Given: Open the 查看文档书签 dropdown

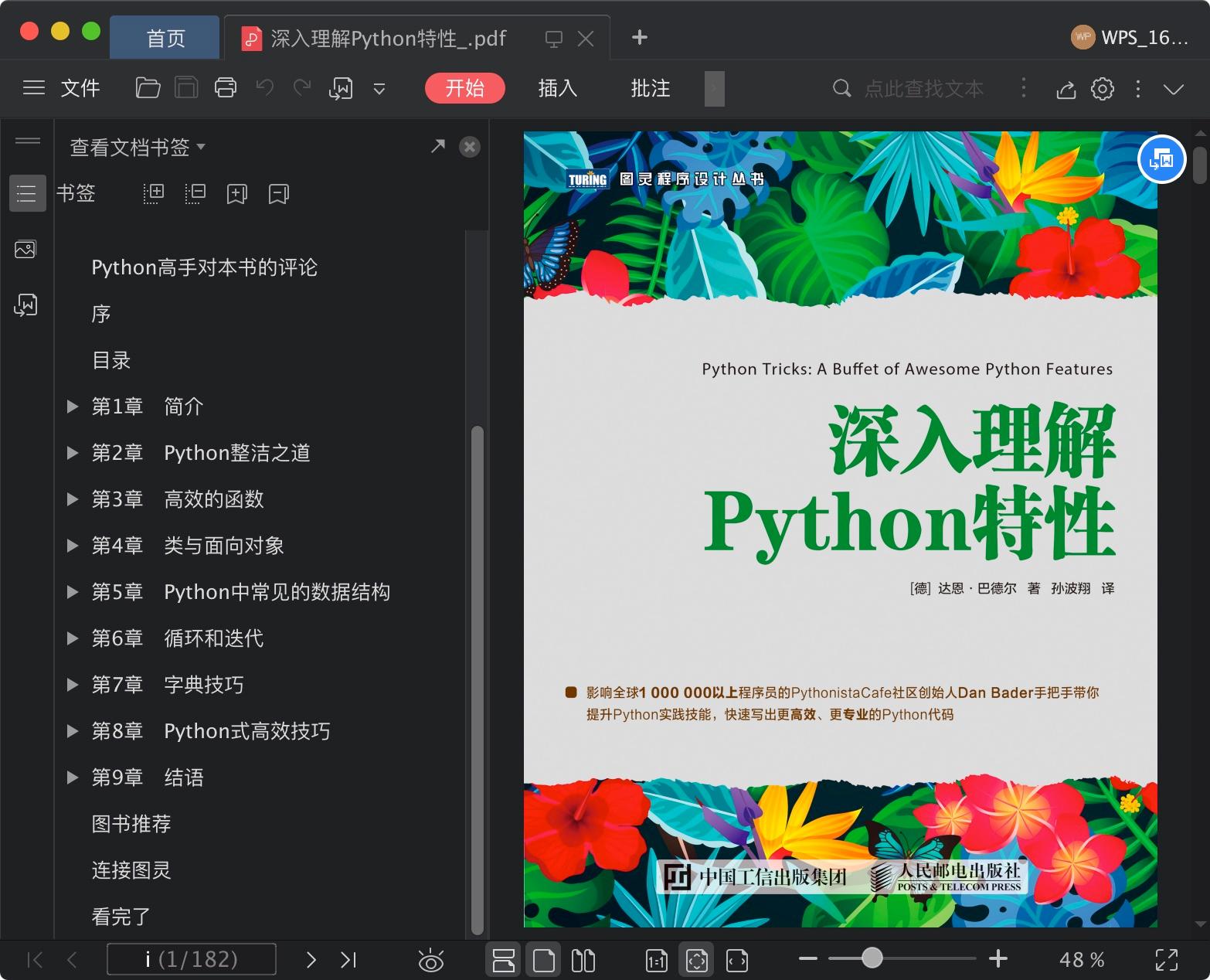Looking at the screenshot, I should [138, 147].
